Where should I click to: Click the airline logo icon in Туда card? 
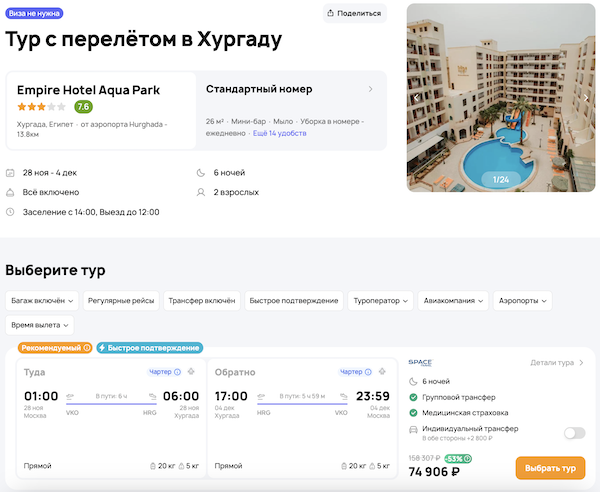(192, 372)
